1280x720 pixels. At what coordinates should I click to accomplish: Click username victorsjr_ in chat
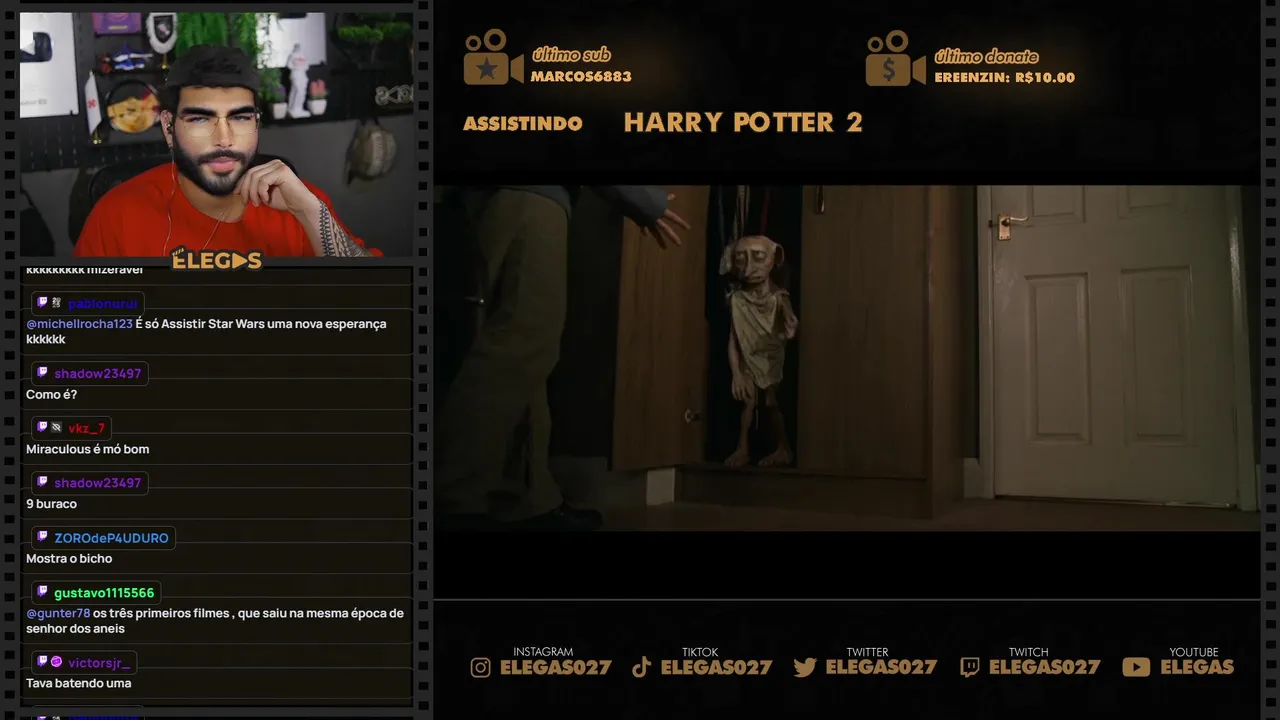click(x=99, y=662)
